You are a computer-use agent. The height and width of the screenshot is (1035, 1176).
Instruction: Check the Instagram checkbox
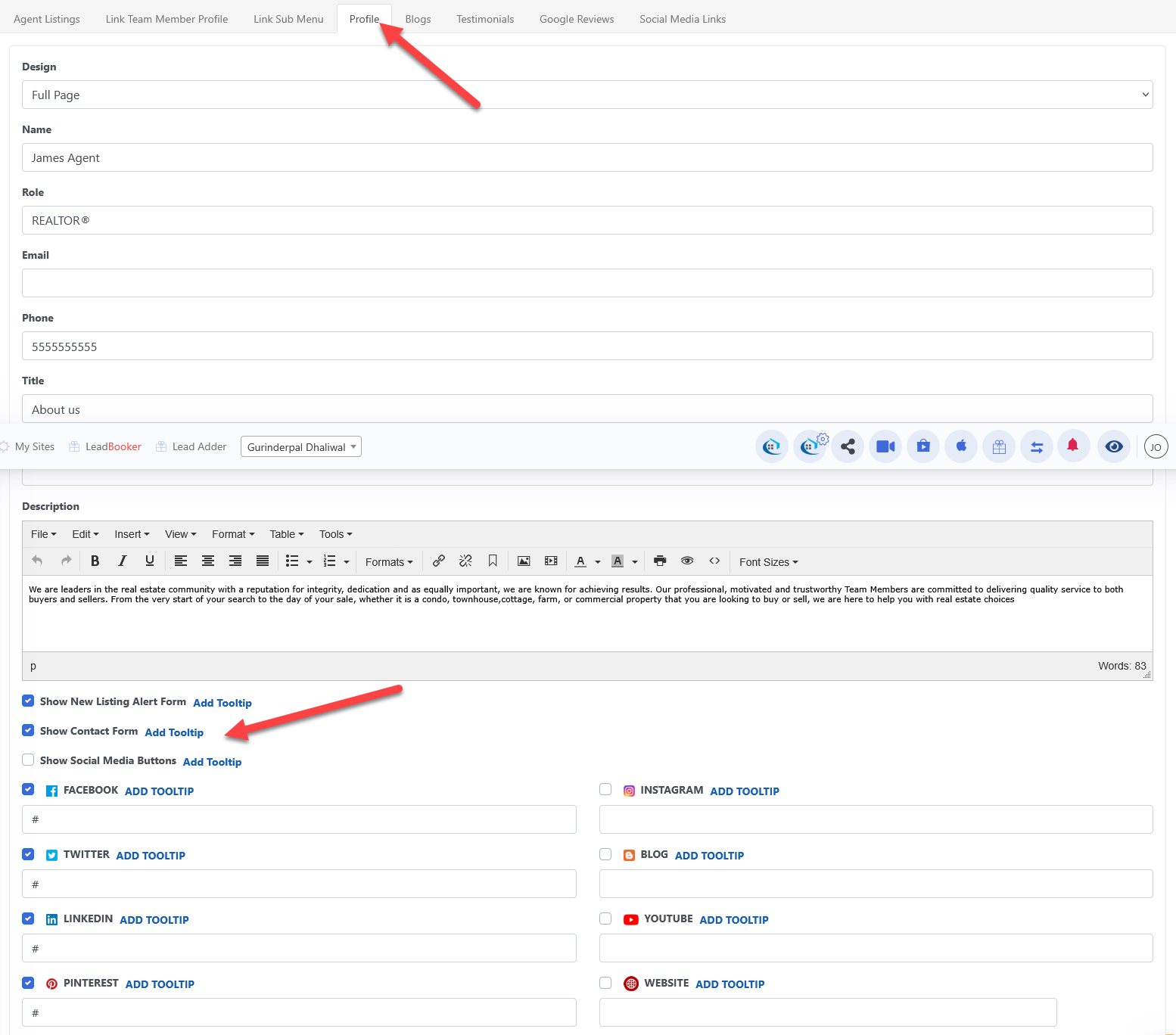tap(605, 789)
